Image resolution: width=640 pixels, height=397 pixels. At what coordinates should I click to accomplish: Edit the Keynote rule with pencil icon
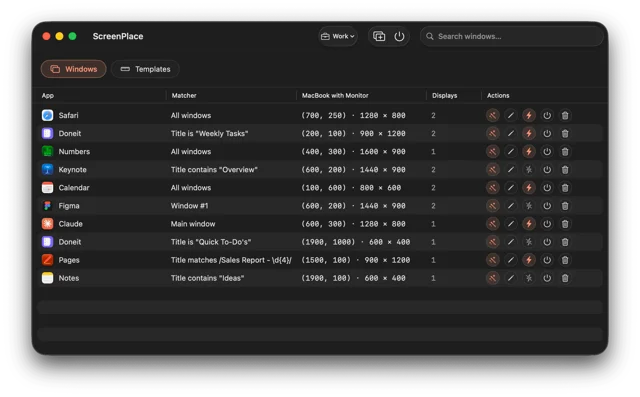(511, 170)
